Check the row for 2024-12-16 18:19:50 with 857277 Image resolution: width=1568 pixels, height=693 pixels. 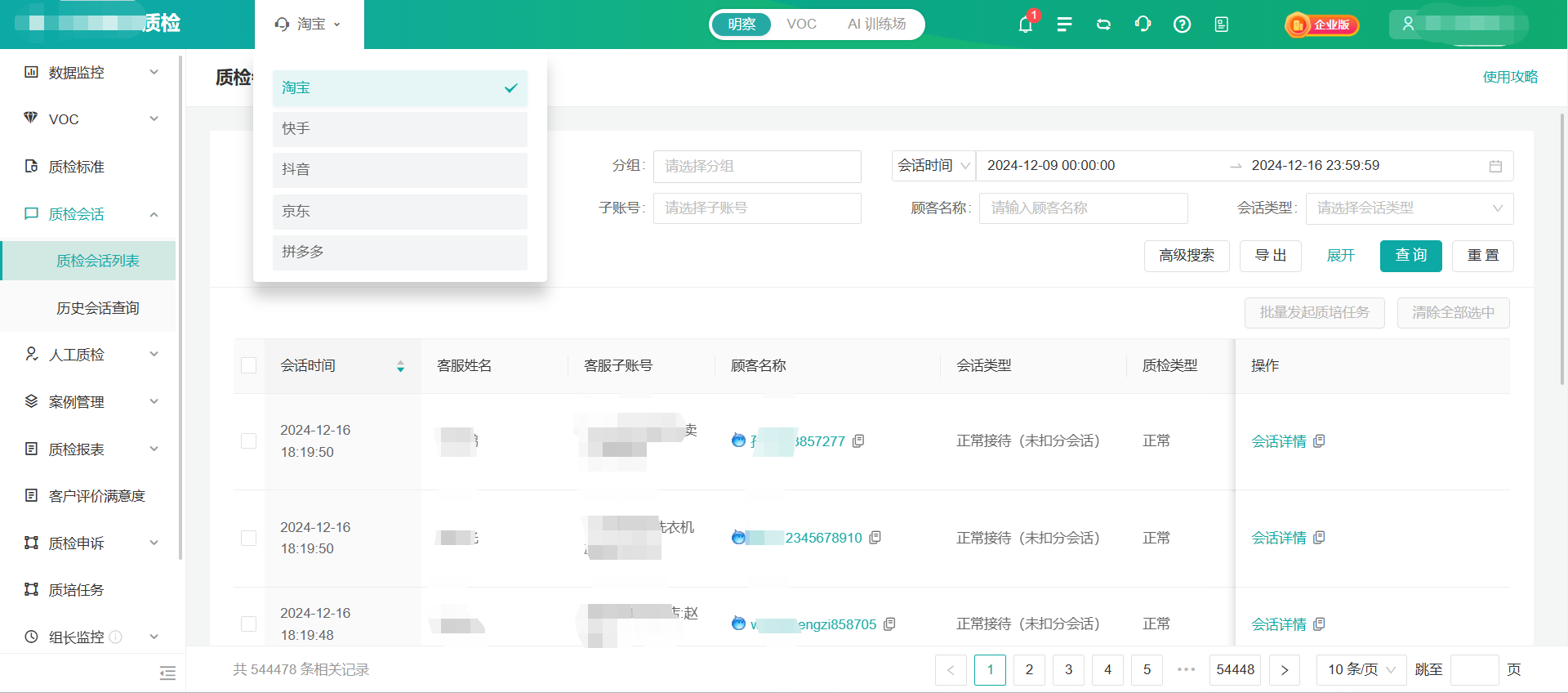249,440
